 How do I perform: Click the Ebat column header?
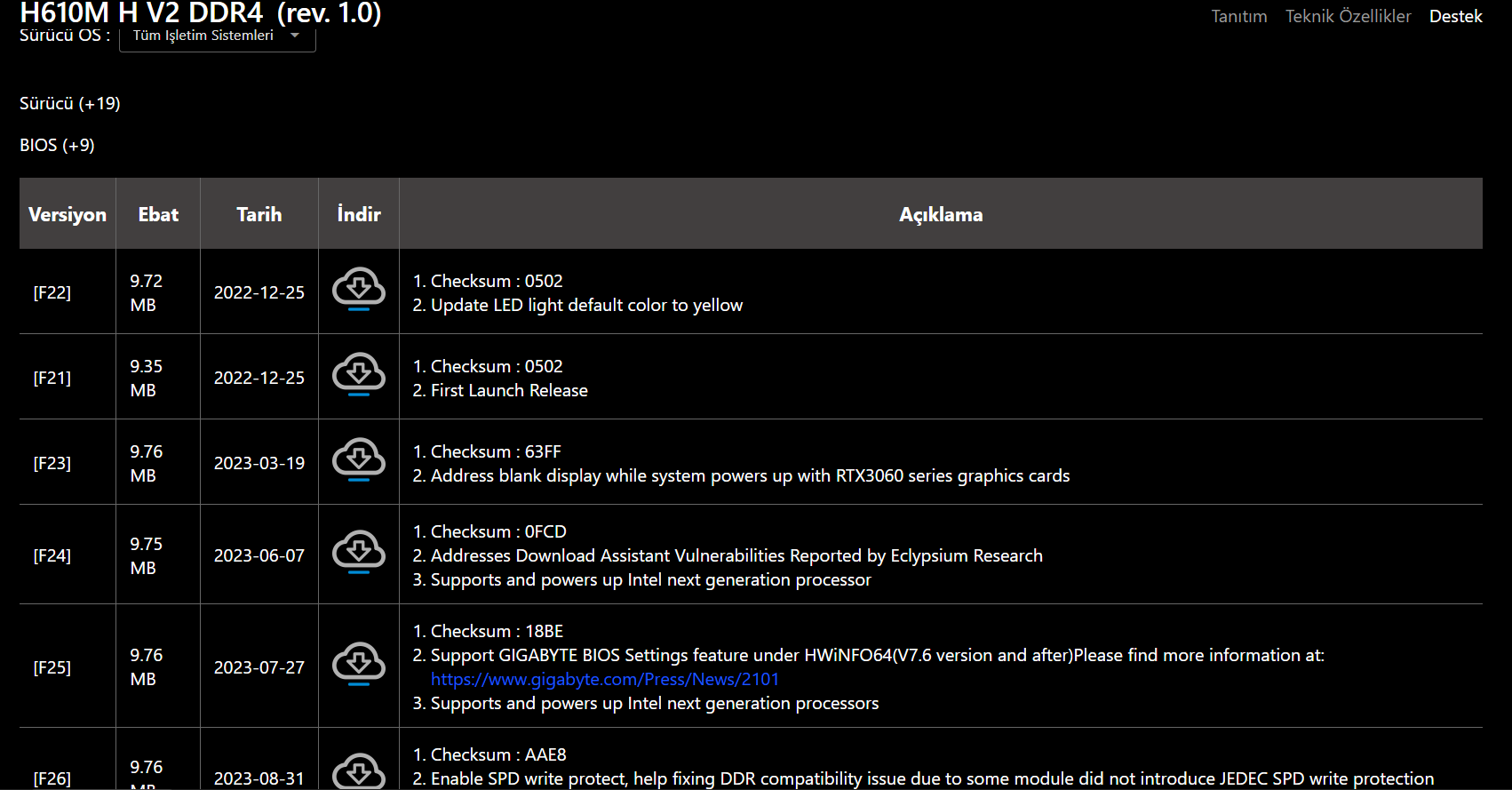158,214
